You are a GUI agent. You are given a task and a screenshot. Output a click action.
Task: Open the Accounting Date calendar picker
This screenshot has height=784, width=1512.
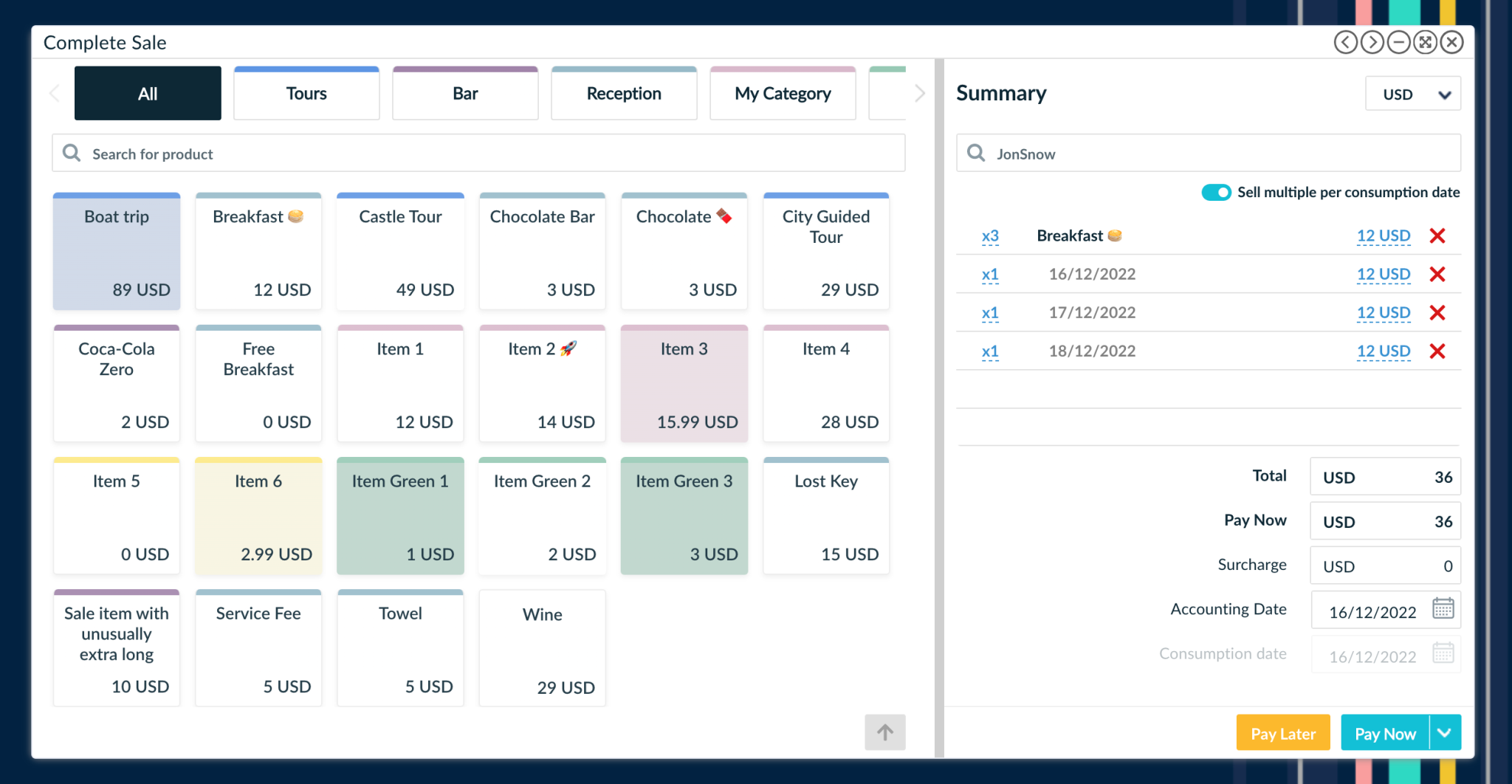click(x=1443, y=610)
